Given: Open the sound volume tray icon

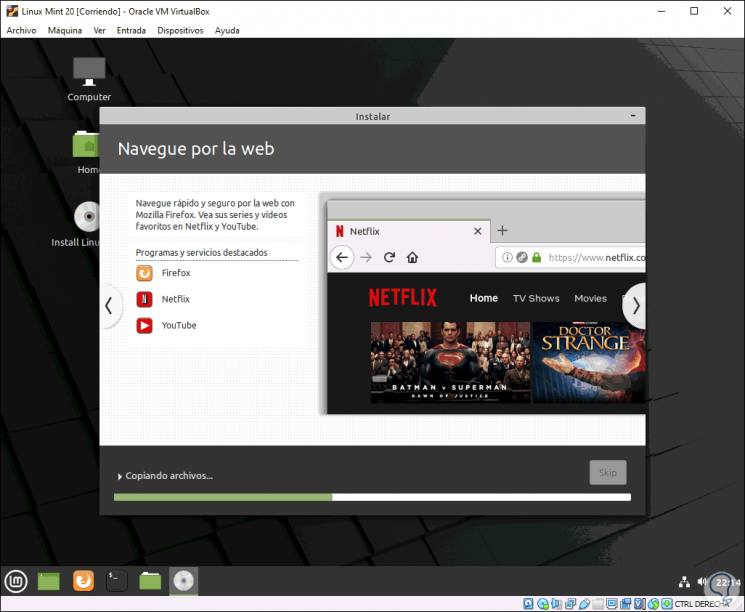Looking at the screenshot, I should coord(702,582).
